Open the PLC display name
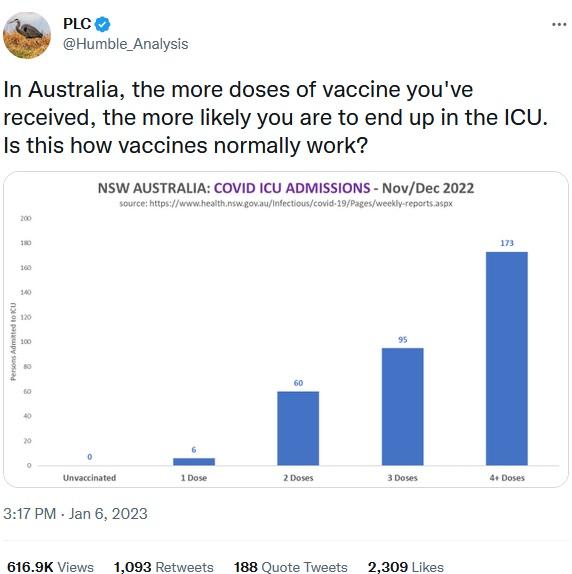Screen dimensions: 572x574 click(77, 24)
